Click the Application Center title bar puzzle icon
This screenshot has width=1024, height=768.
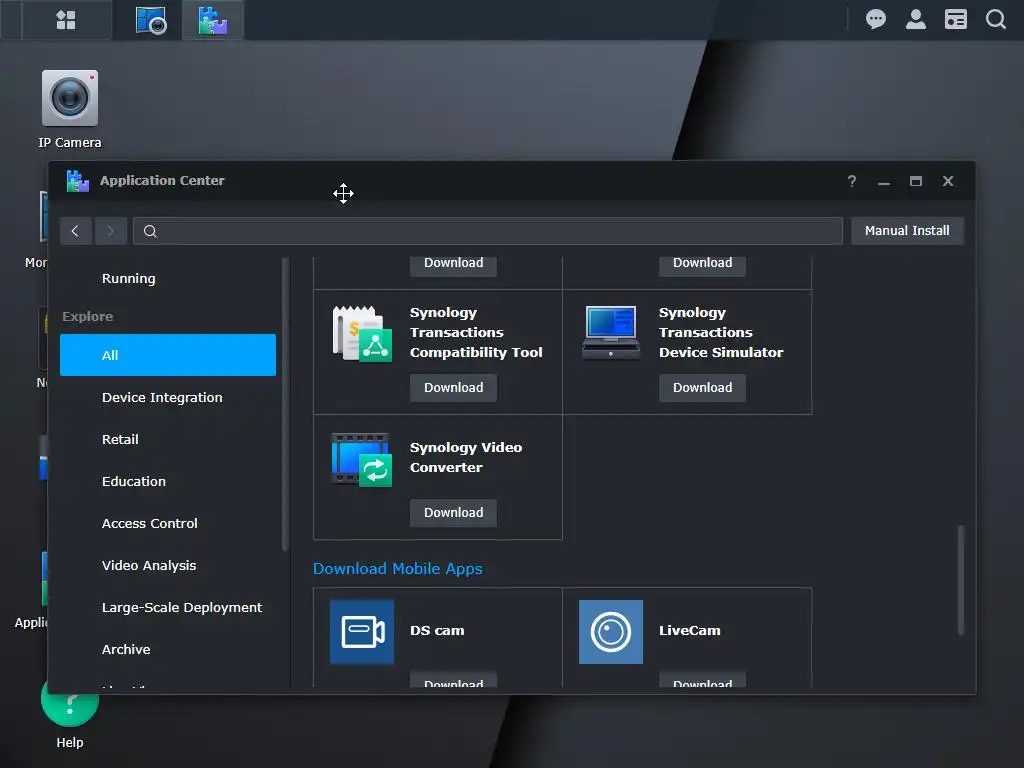coord(78,181)
